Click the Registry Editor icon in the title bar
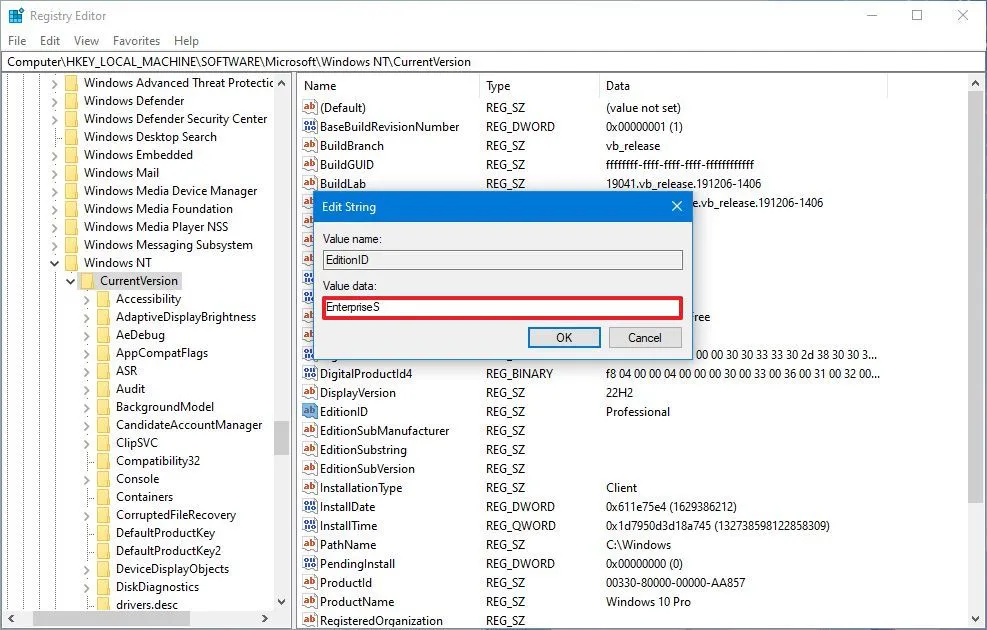Screen dimensions: 987x630 14,15
